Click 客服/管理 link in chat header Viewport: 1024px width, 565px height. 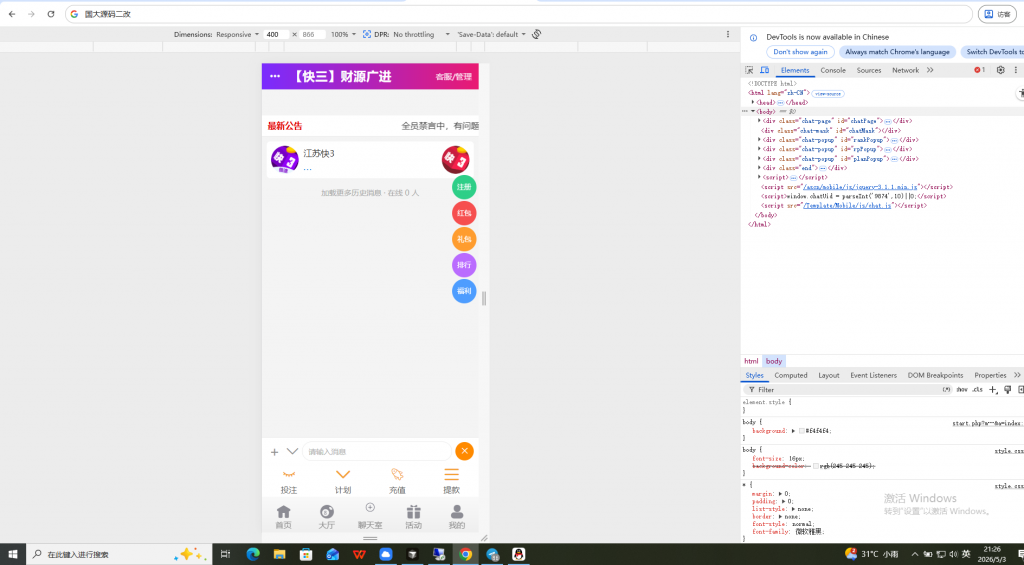pos(453,76)
